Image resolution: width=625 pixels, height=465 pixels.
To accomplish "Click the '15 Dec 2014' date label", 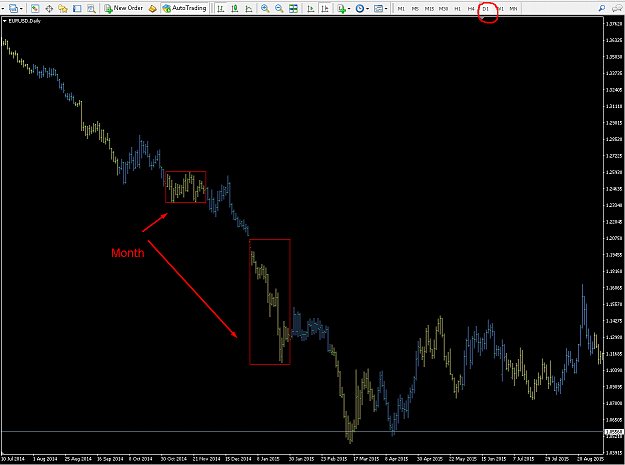I will coord(238,459).
